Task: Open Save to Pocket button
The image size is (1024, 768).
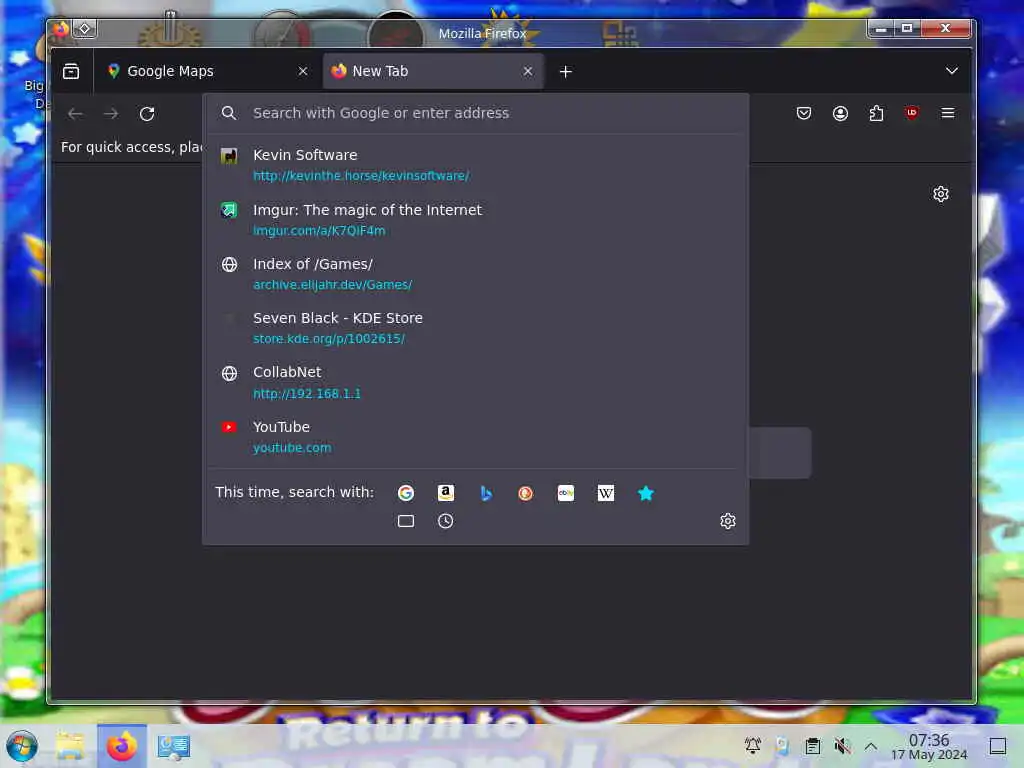Action: (804, 113)
